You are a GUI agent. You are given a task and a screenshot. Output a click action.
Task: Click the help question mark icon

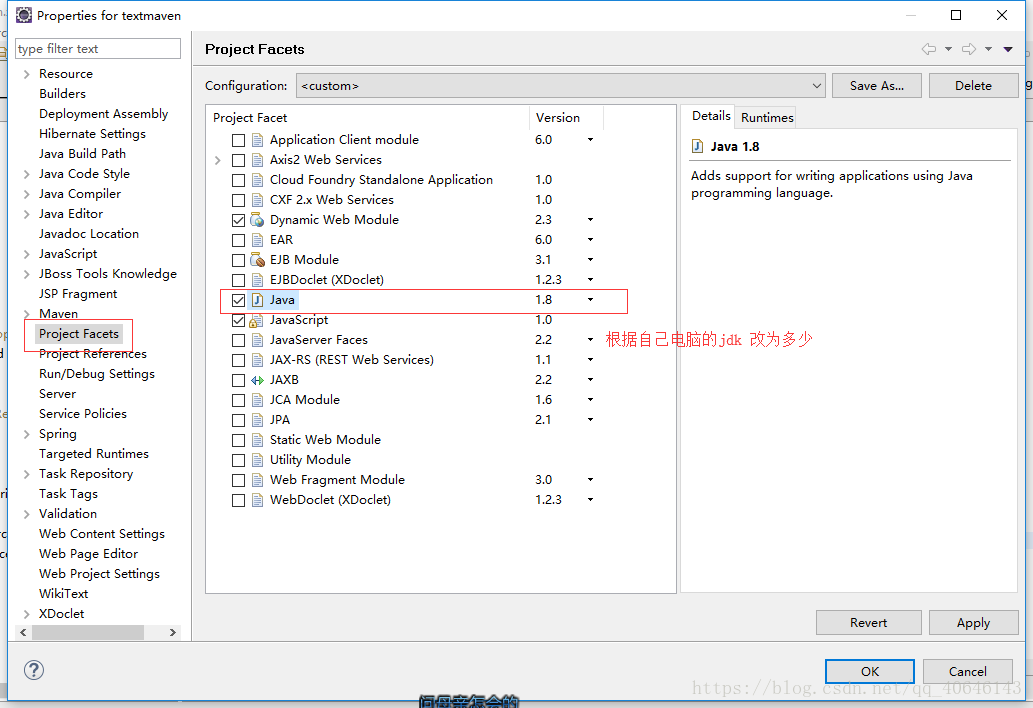(34, 670)
